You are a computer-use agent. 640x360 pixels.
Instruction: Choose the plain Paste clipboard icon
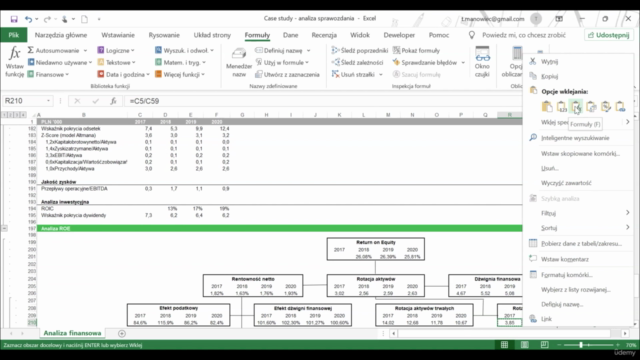547,107
